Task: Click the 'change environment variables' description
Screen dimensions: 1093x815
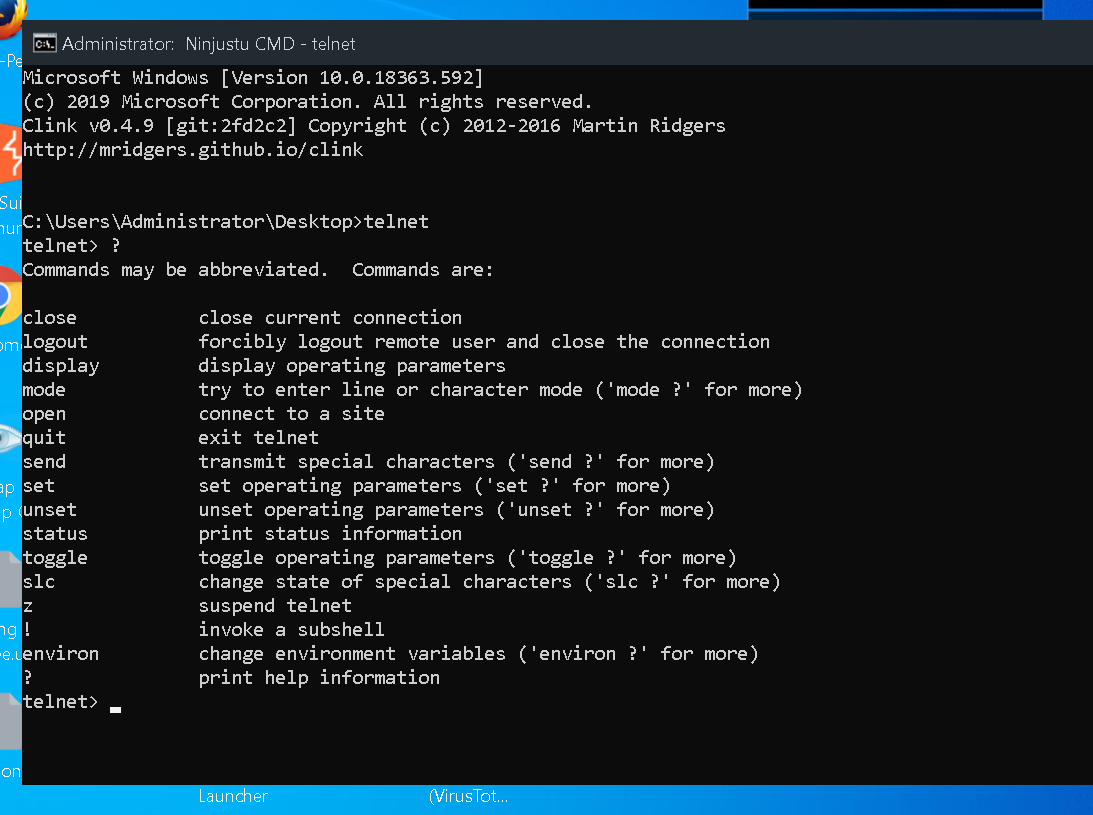Action: [x=478, y=653]
